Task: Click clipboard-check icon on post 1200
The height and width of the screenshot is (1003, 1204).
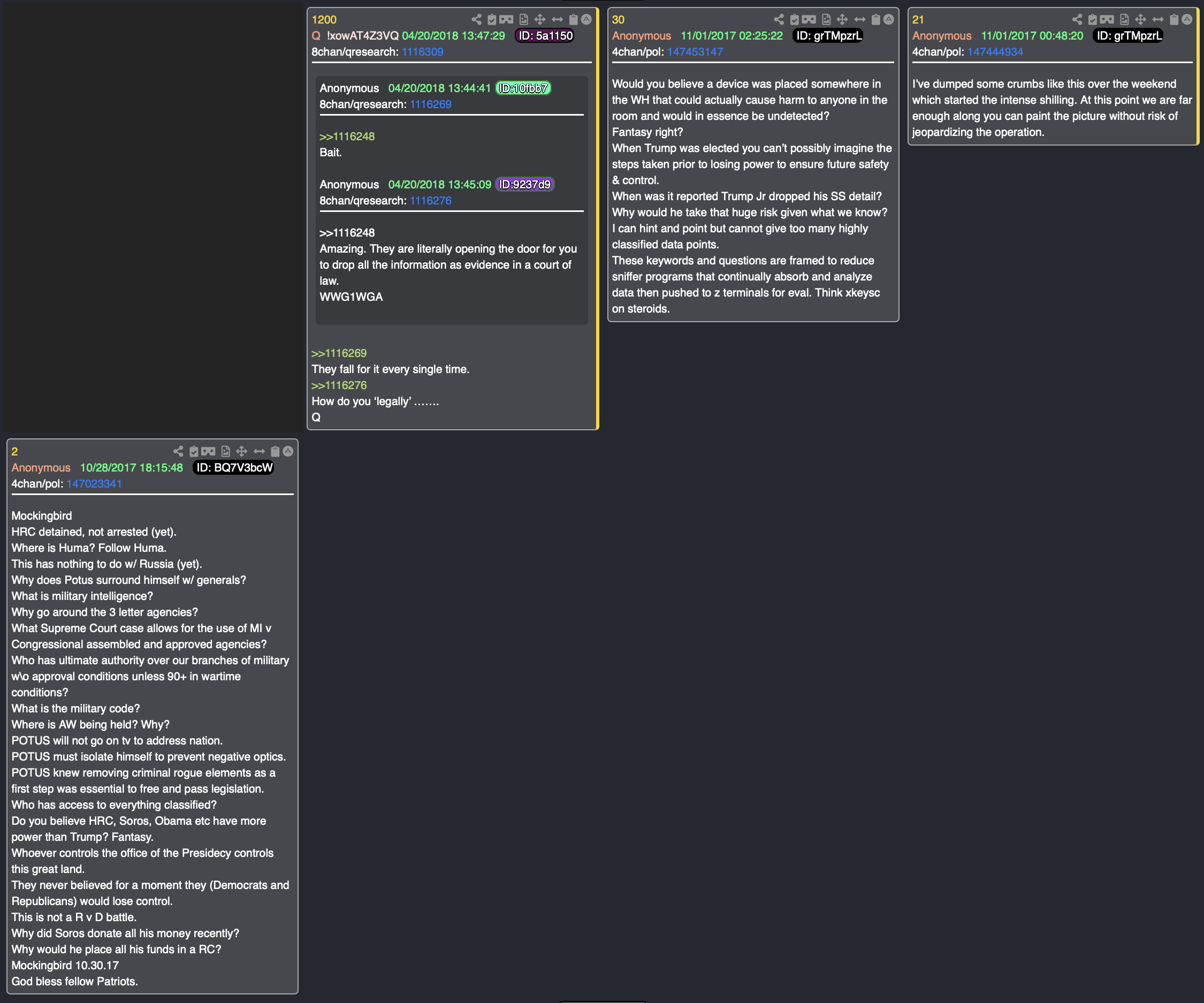Action: point(491,19)
